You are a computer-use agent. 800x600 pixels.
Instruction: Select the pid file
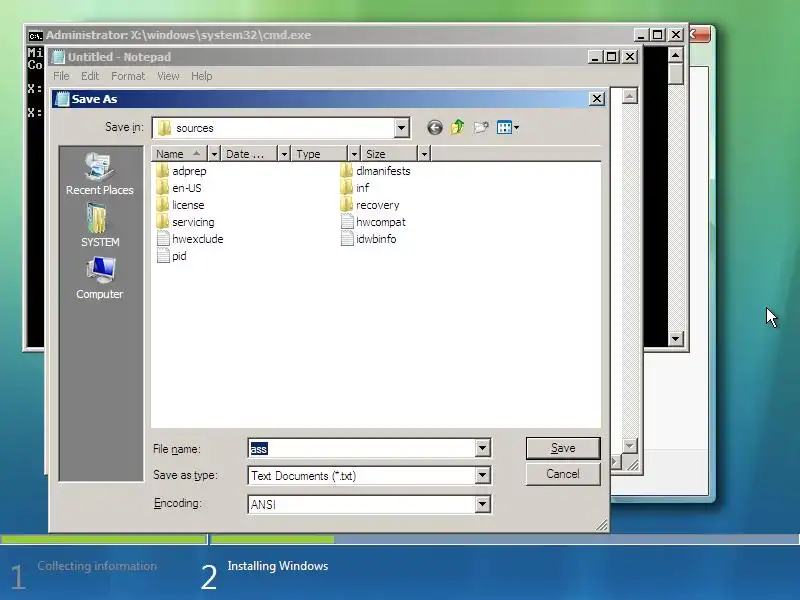coord(171,256)
